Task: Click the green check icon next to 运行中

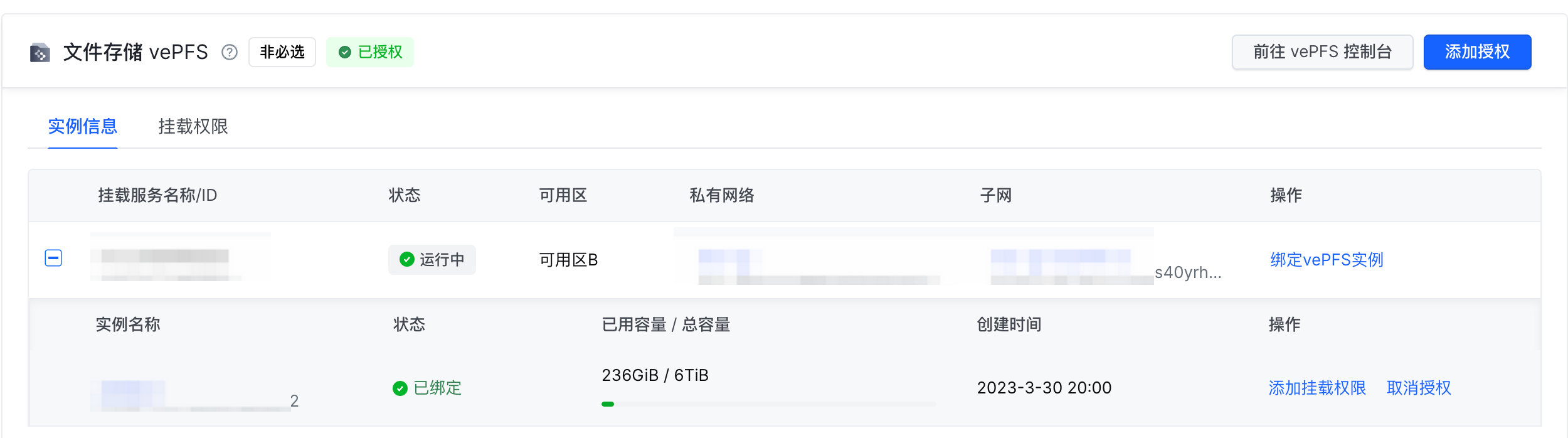Action: (x=406, y=260)
